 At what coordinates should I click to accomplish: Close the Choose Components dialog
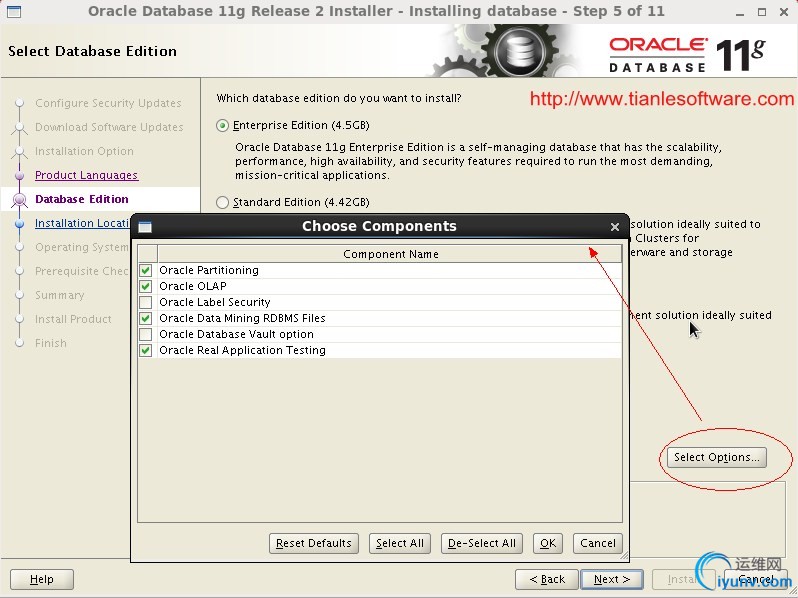point(614,227)
